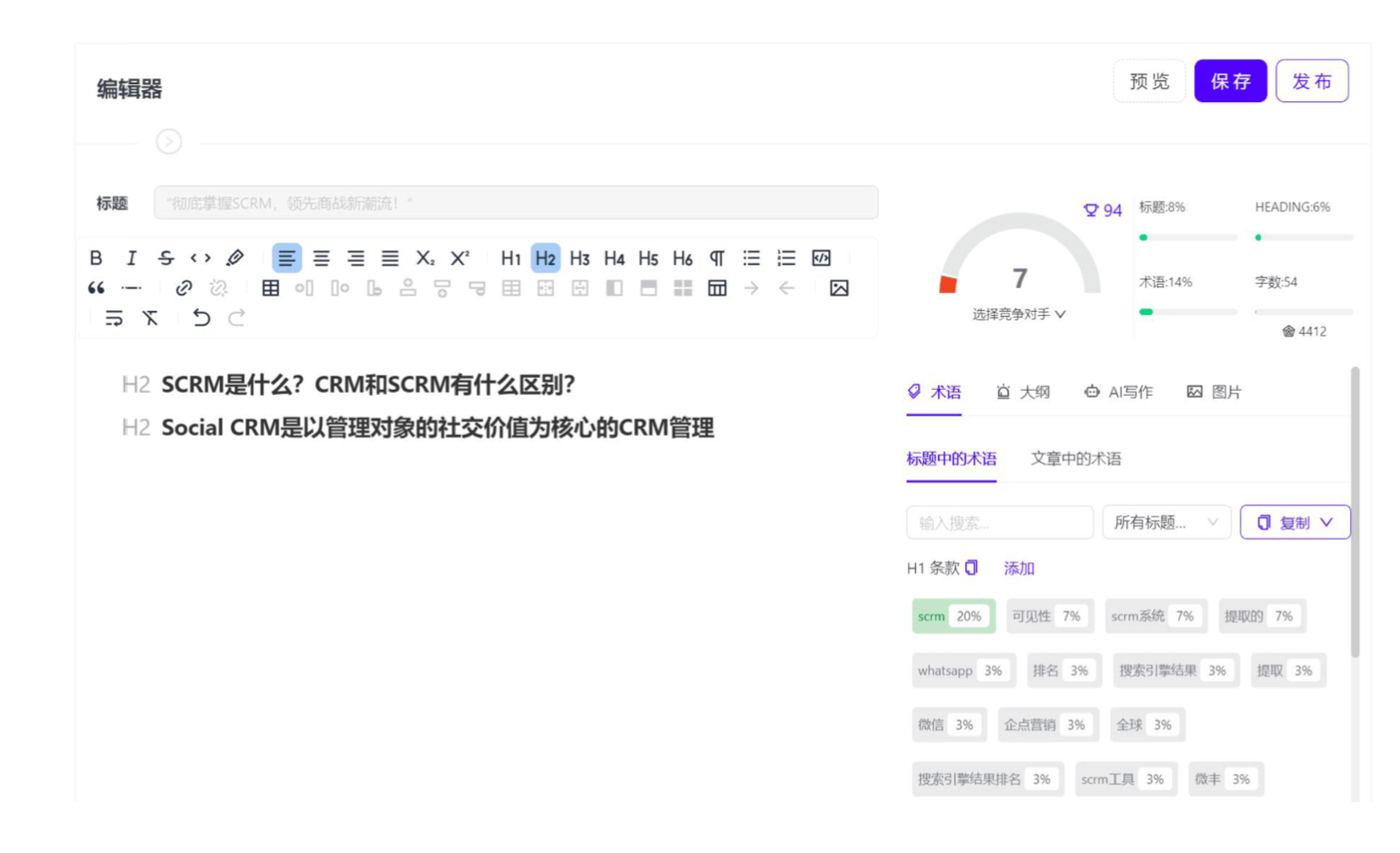This screenshot has width=1400, height=853.
Task: Toggle inline code formatting
Action: [200, 257]
